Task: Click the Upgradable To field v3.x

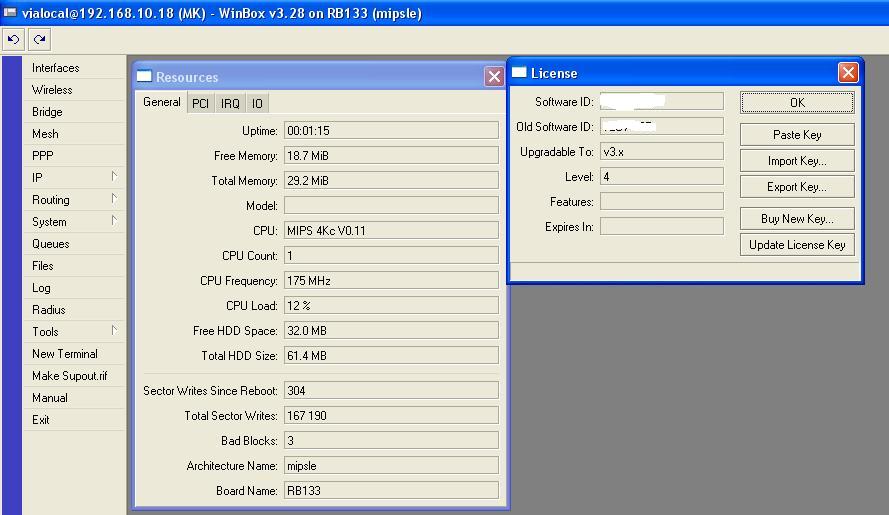Action: tap(662, 151)
